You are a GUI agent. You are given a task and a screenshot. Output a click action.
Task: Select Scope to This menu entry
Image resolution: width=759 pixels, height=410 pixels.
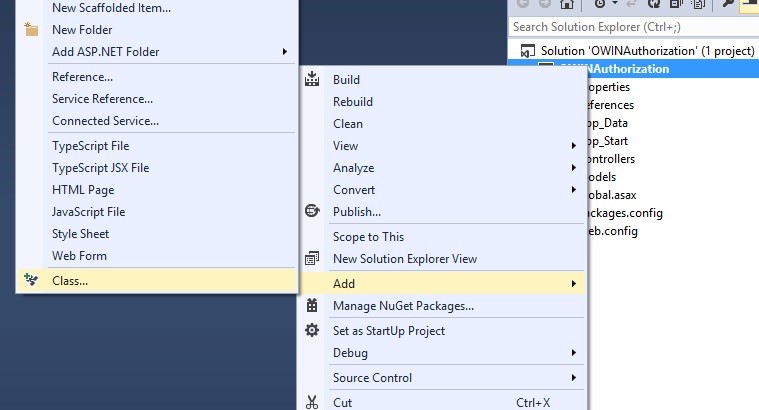[x=368, y=236]
